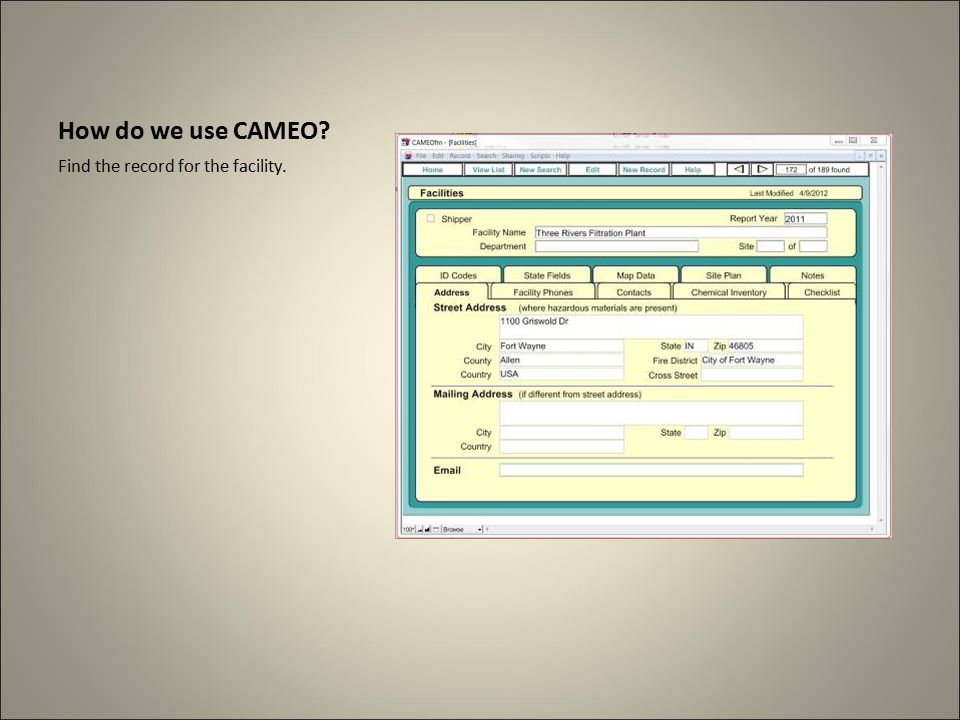Switch to the ID Codes tab
This screenshot has height=720, width=960.
(458, 275)
